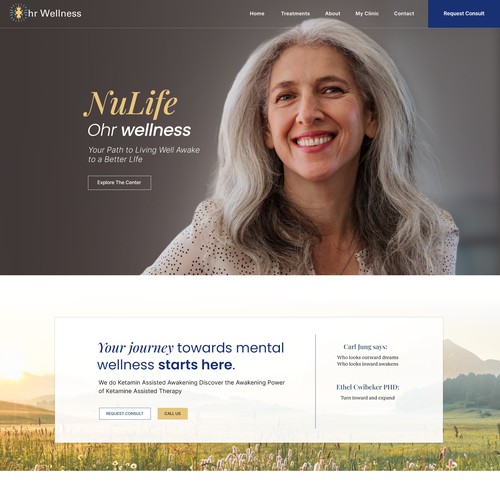Click the Ohr Wellness sunburst logo icon
Image resolution: width=500 pixels, height=500 pixels.
point(18,13)
